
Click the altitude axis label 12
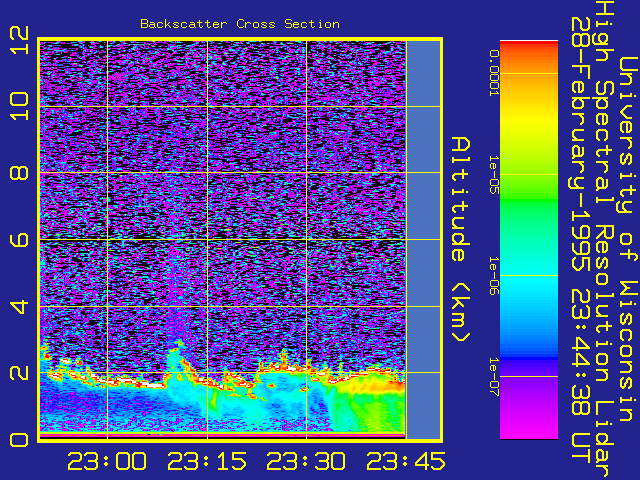20,40
